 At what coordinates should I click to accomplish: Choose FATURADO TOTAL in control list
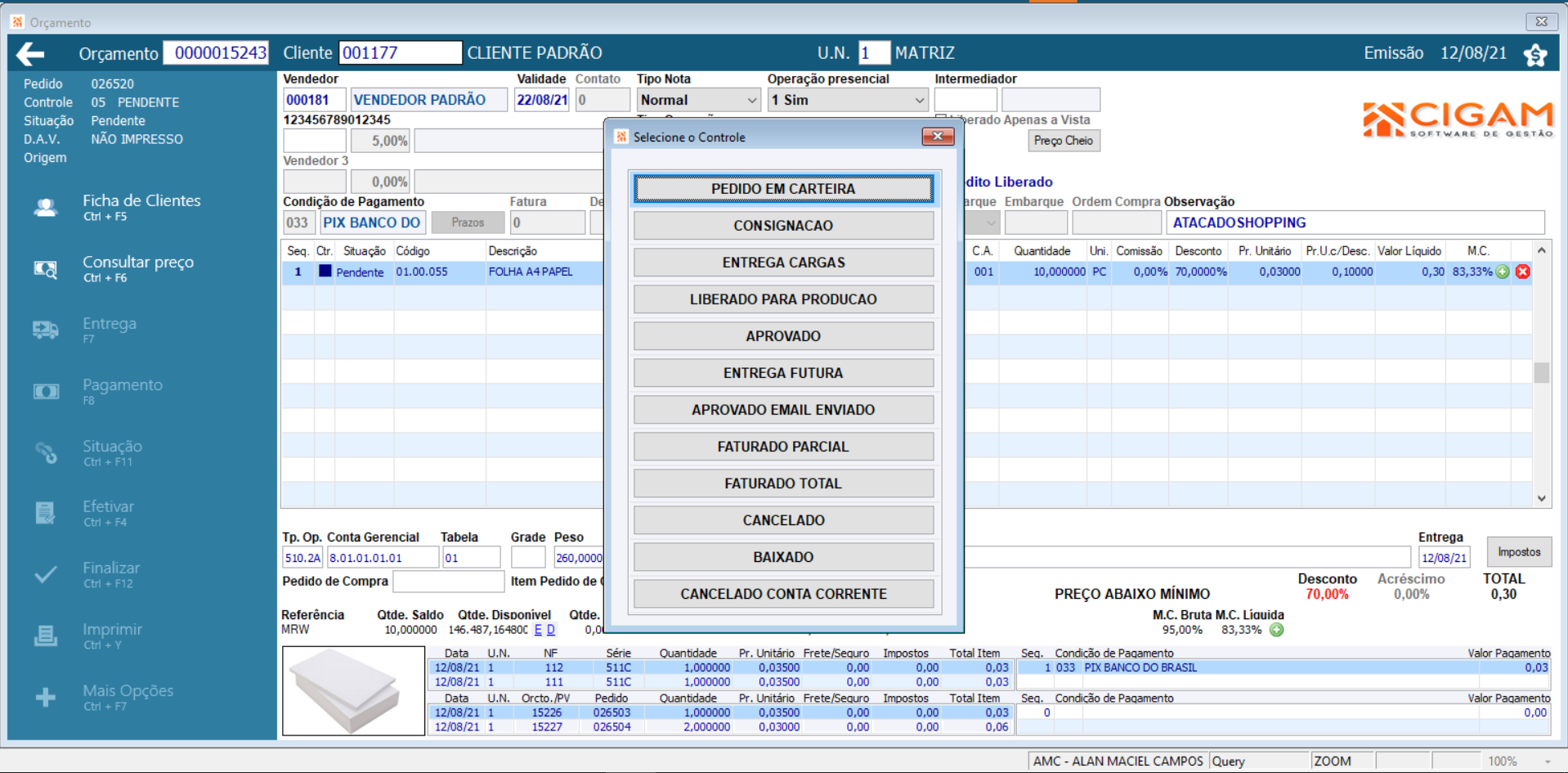coord(783,483)
